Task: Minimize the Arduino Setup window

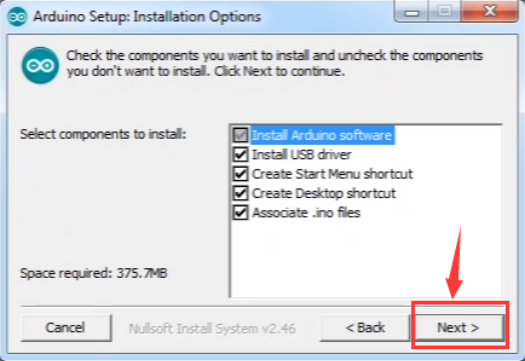Action: (412, 12)
